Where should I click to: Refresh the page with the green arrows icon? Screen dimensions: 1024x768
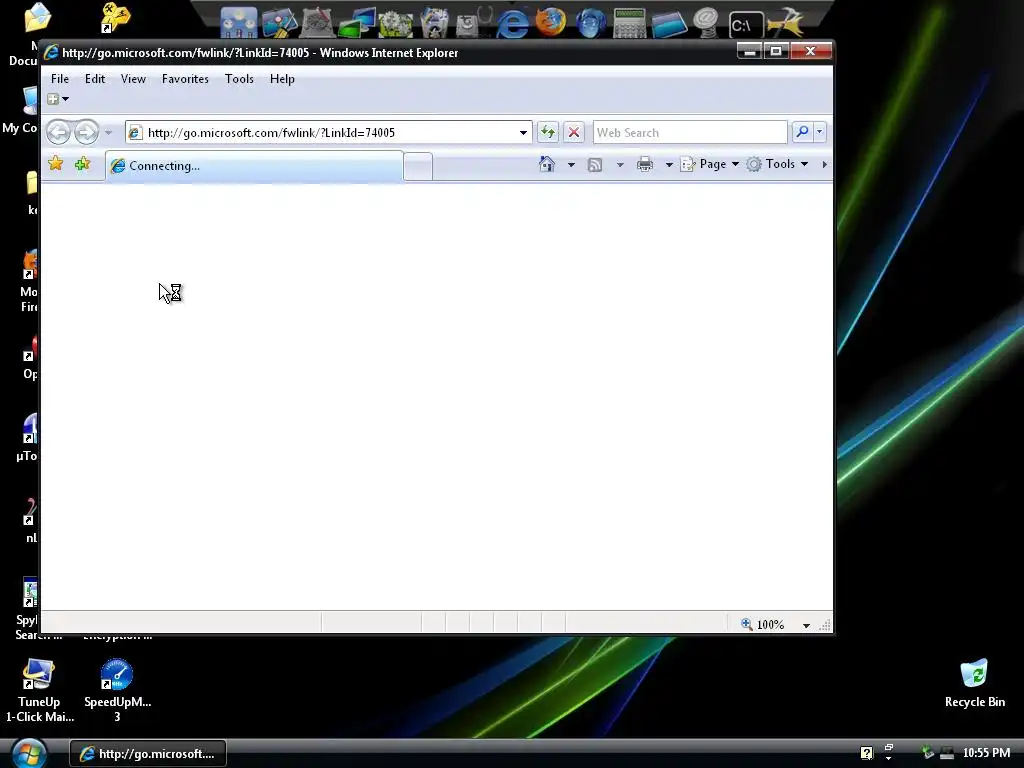(x=547, y=133)
